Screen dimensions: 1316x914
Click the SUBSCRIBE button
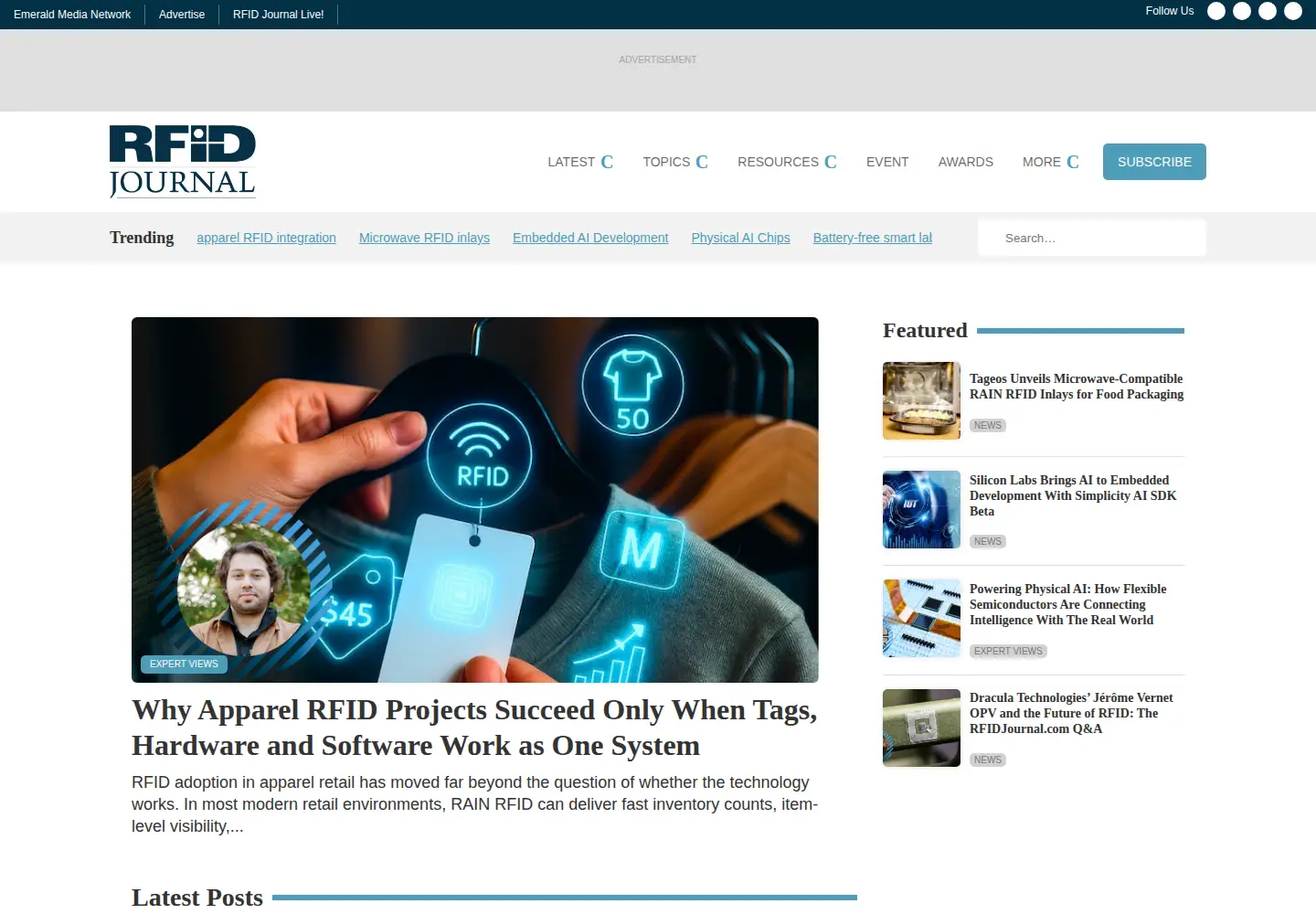click(x=1154, y=162)
